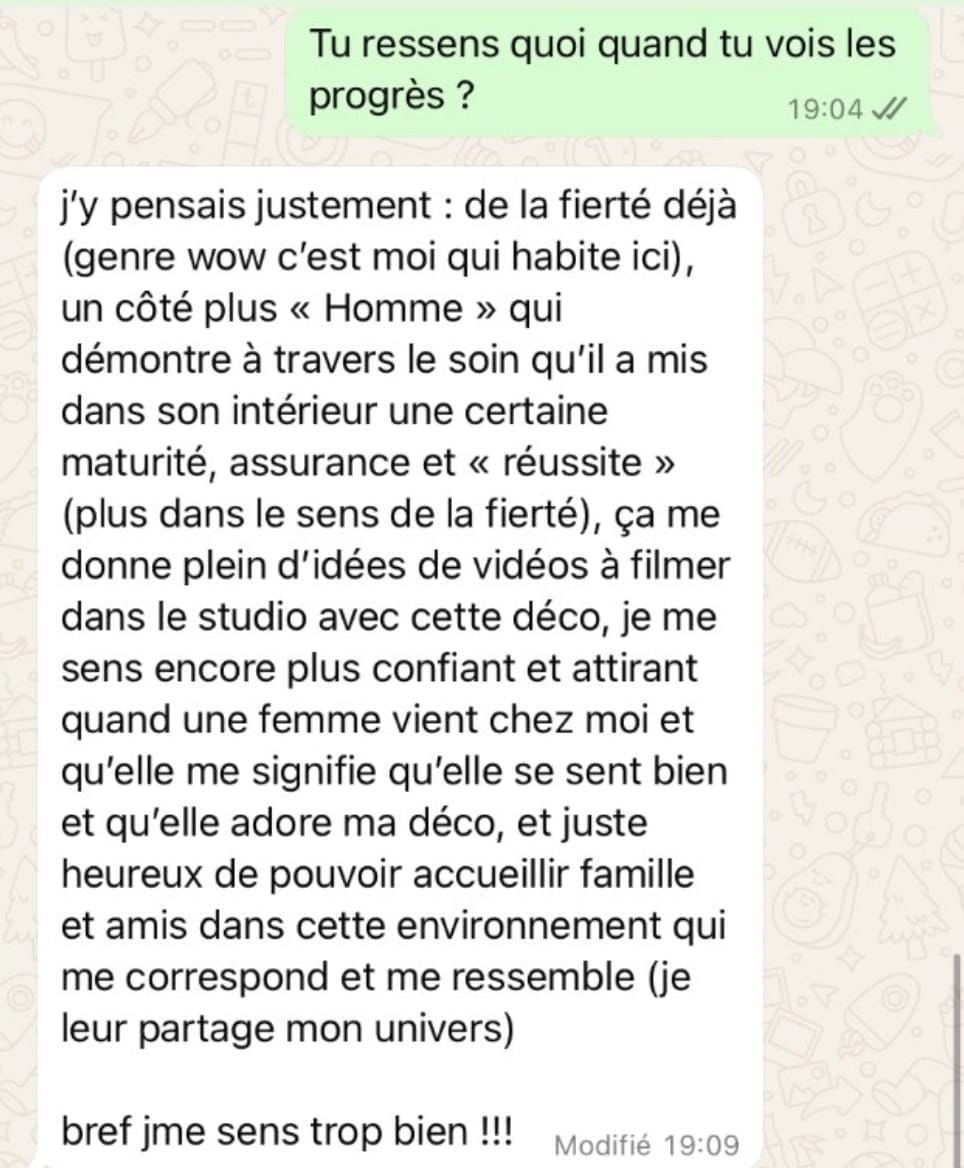Click the text "j'y pensais justement"

tap(247, 206)
